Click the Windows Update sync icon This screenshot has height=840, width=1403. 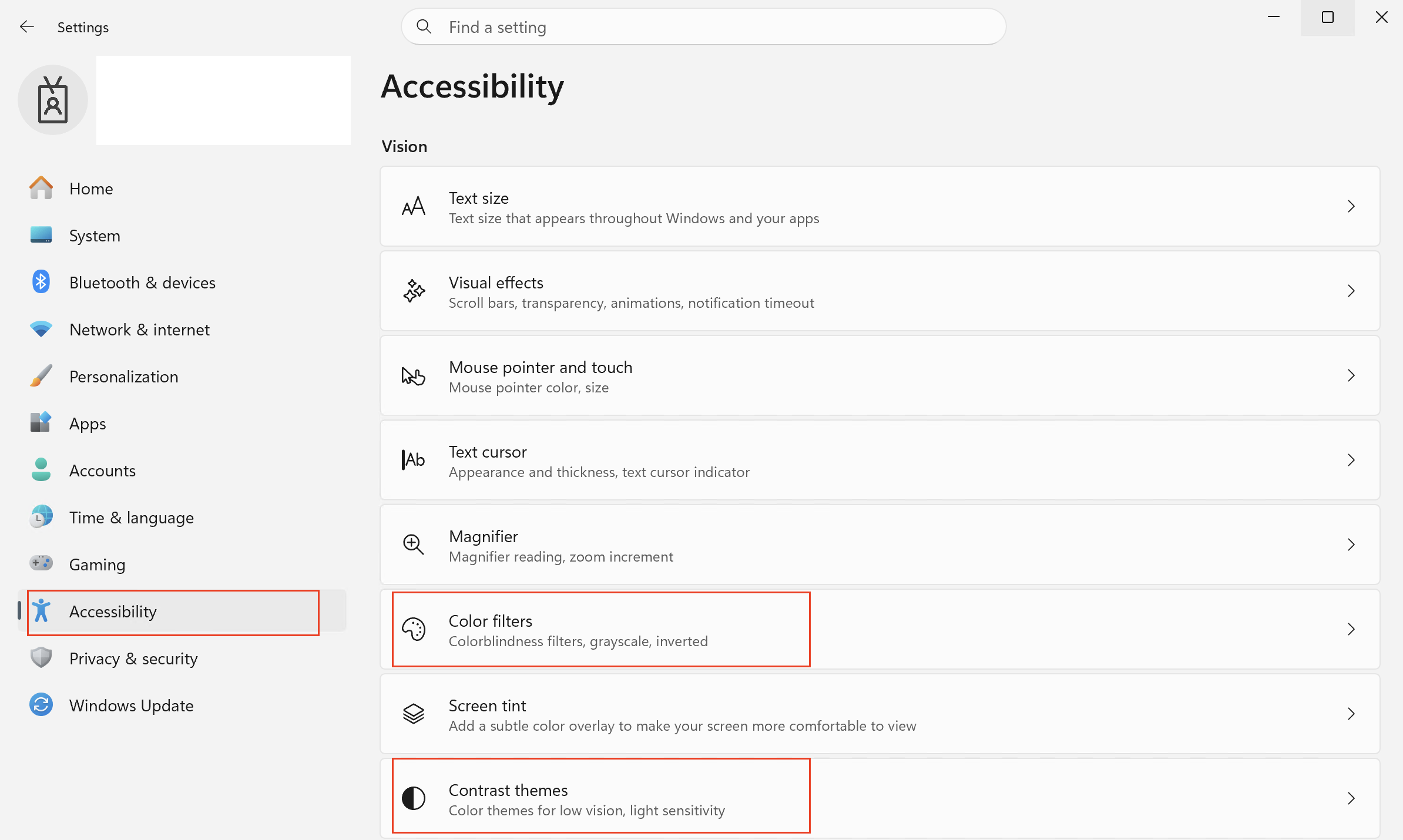(41, 705)
